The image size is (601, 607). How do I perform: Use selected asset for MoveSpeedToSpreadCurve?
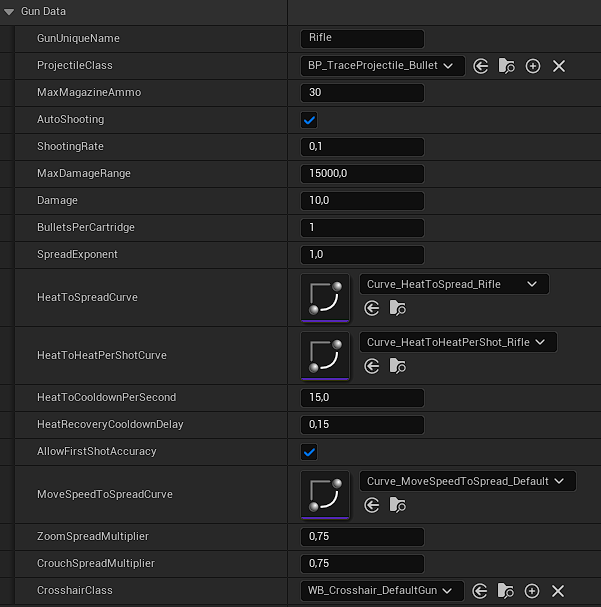pyautogui.click(x=372, y=505)
